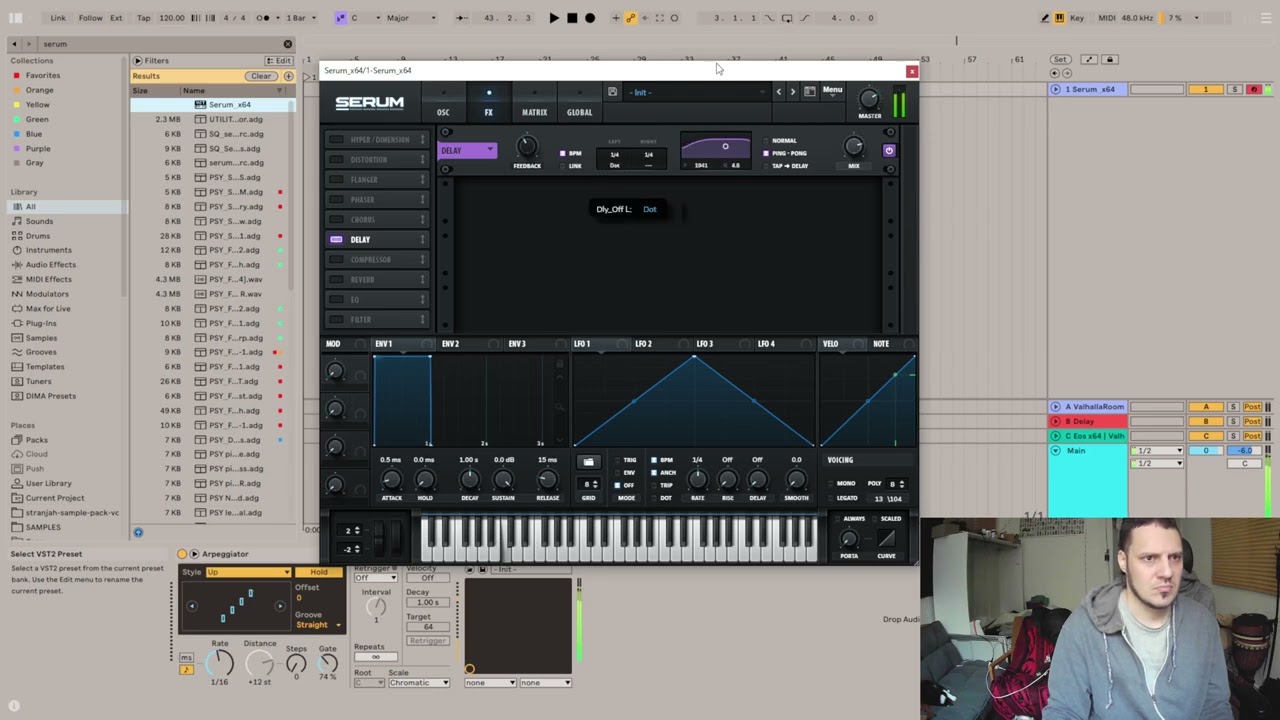1280x720 pixels.
Task: Click the Clear results button
Action: coord(261,76)
